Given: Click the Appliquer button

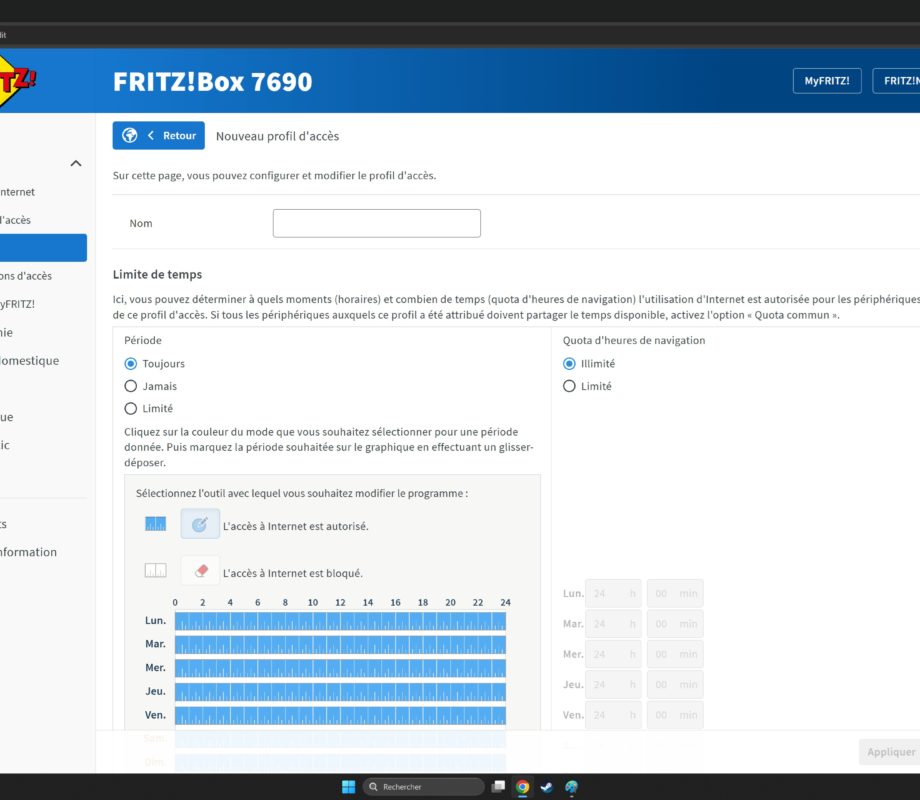Looking at the screenshot, I should tap(890, 752).
